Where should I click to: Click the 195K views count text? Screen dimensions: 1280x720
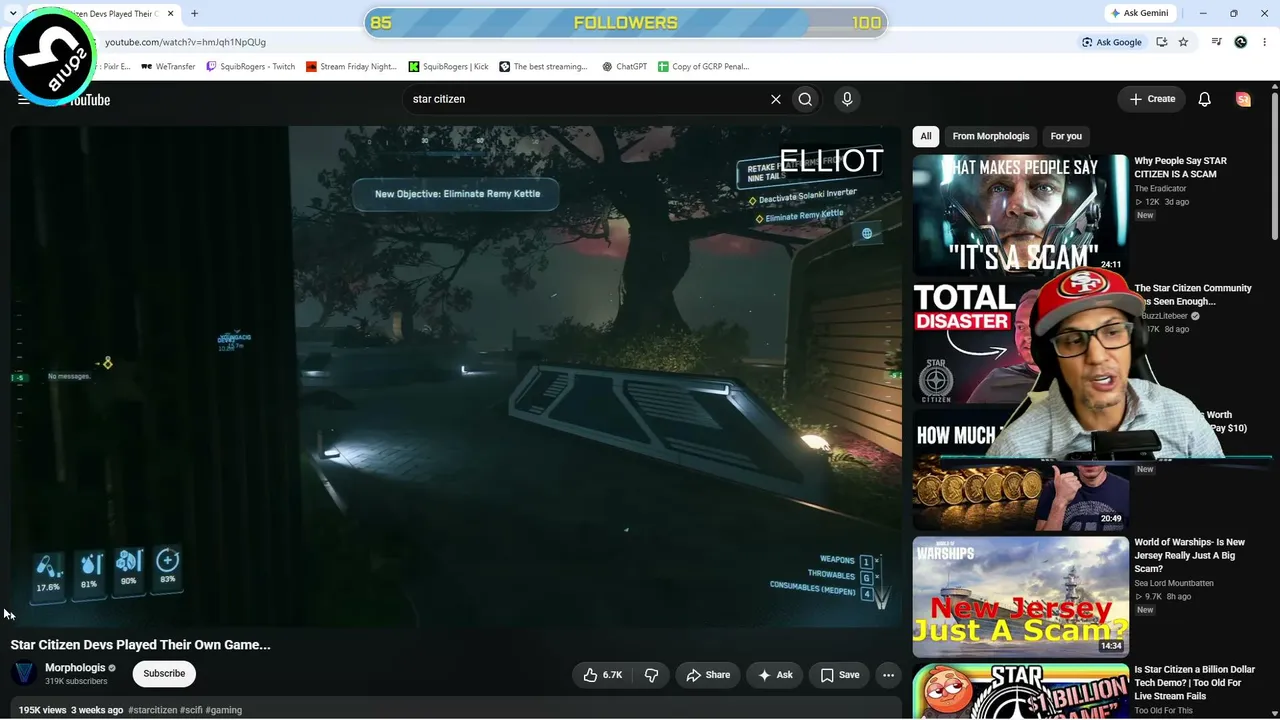click(42, 710)
